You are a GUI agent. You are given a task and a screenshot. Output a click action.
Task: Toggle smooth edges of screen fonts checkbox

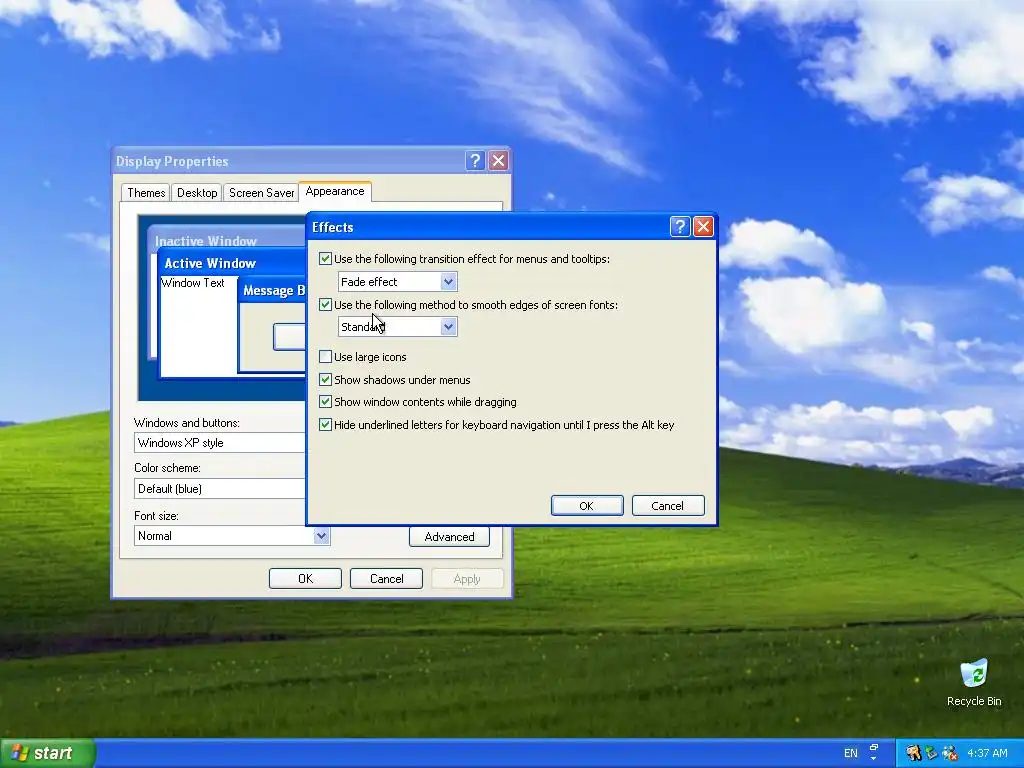[325, 304]
